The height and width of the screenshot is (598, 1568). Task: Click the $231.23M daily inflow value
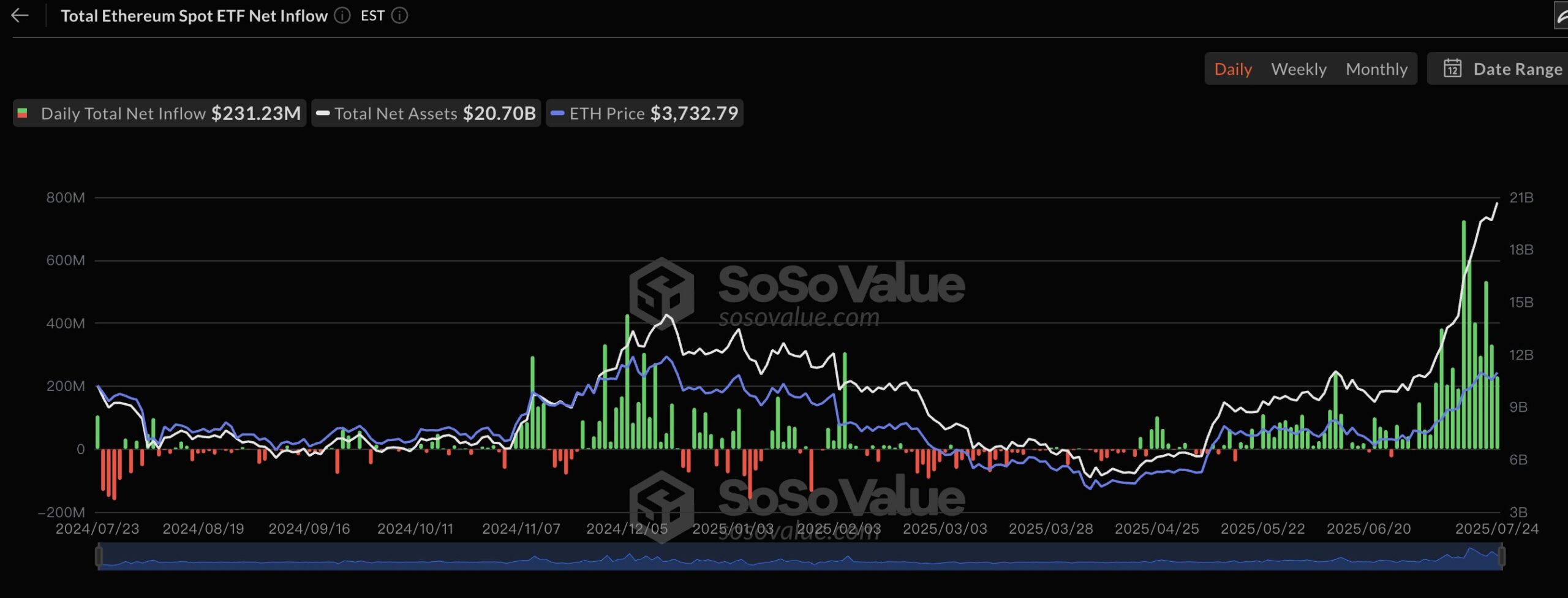[x=256, y=113]
